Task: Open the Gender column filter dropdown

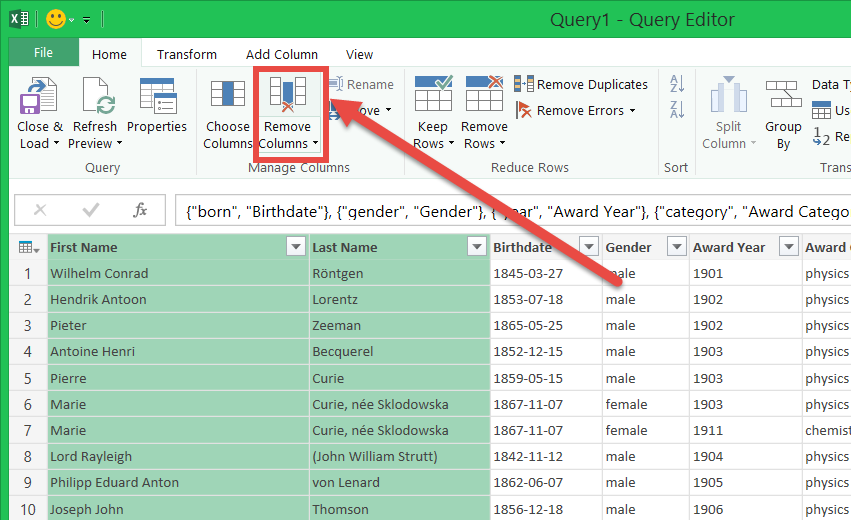Action: coord(677,247)
